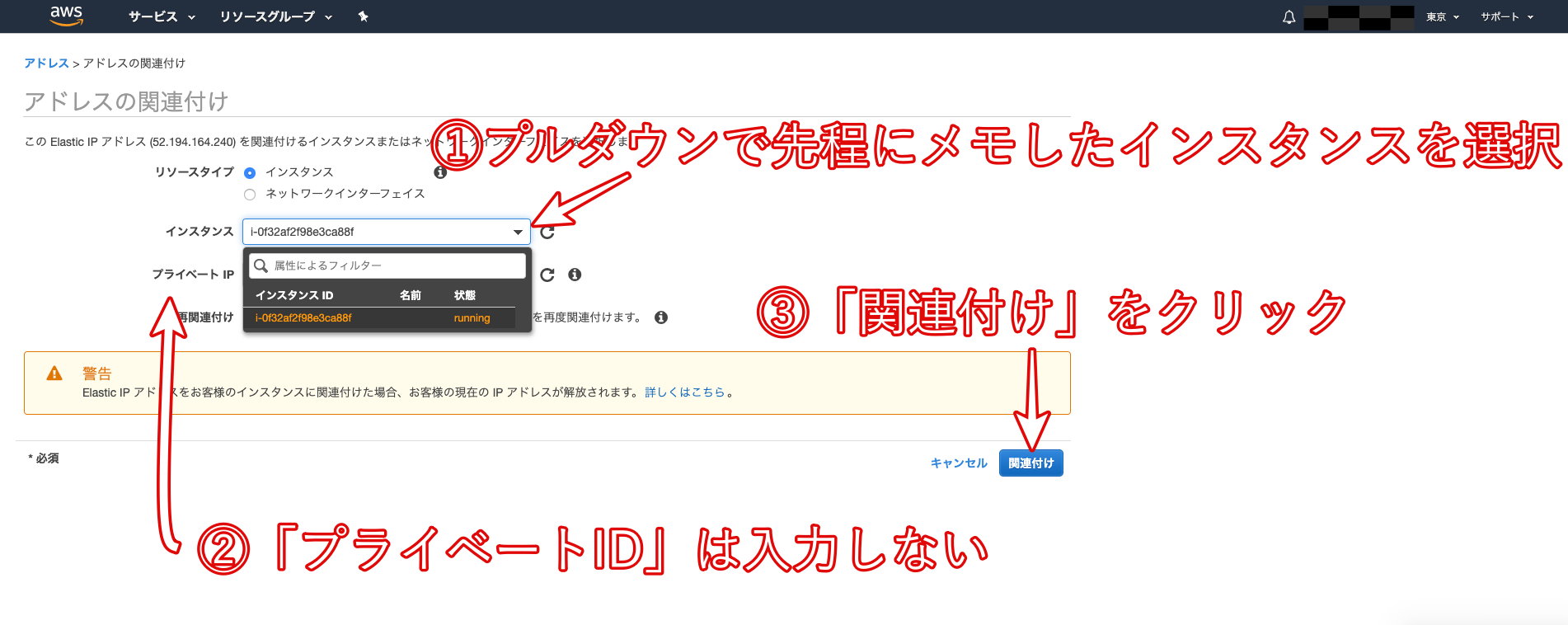Go to アドレス breadcrumb link
This screenshot has width=1568, height=625.
(46, 63)
